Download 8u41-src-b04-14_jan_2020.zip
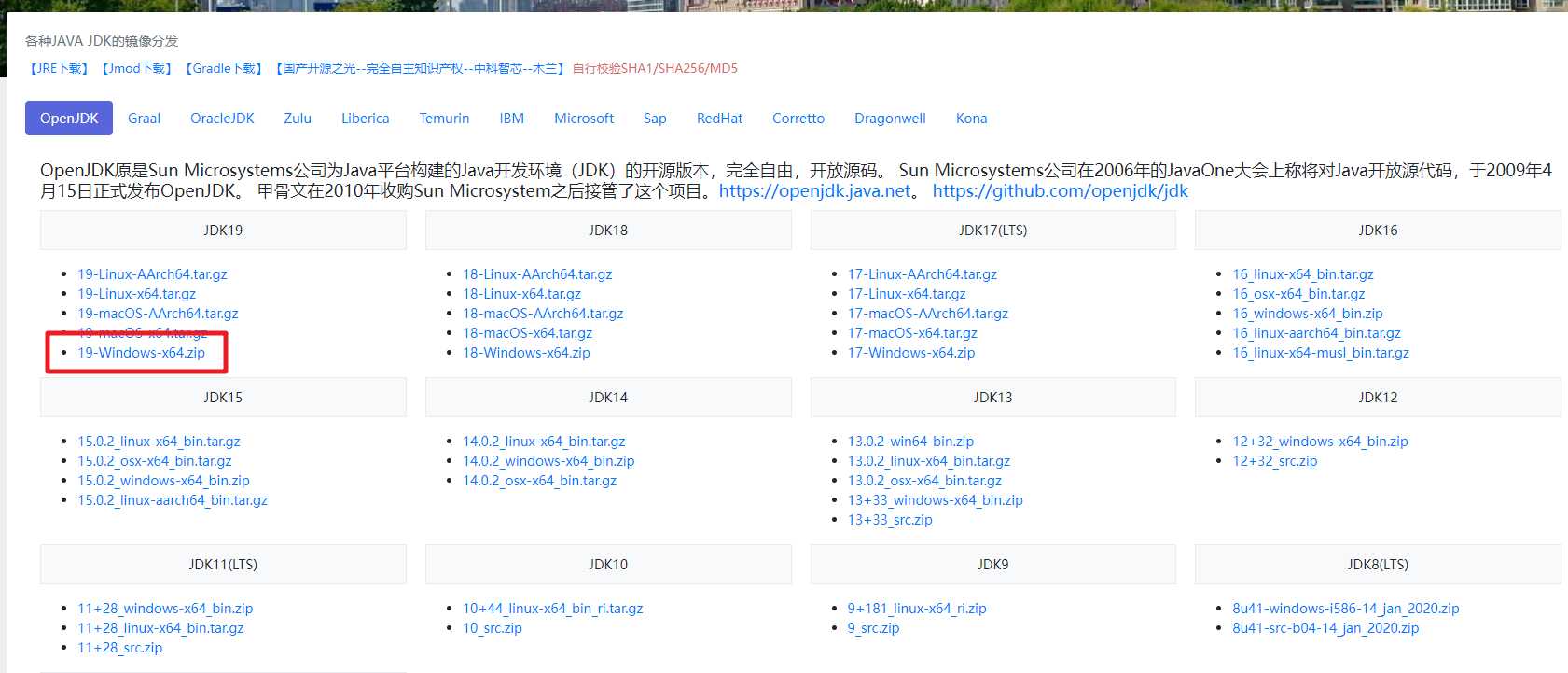This screenshot has height=673, width=1568. tap(1325, 628)
